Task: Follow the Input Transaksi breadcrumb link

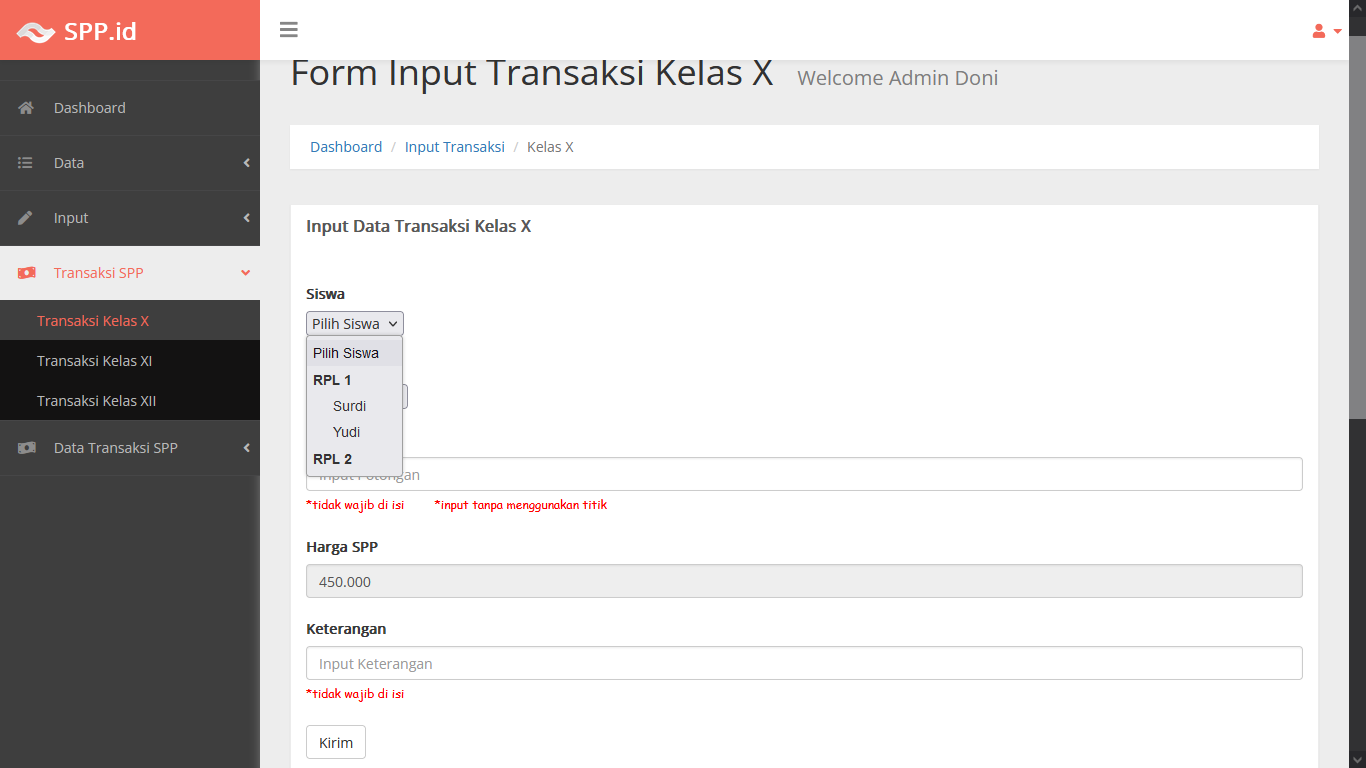Action: [x=454, y=147]
